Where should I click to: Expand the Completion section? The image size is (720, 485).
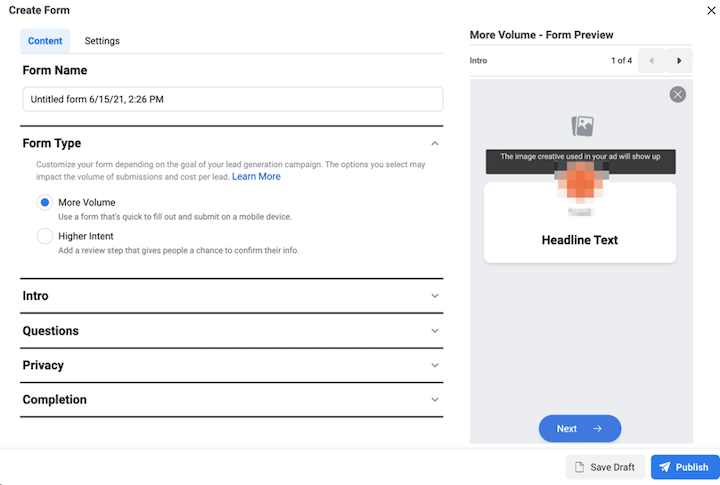click(x=231, y=400)
